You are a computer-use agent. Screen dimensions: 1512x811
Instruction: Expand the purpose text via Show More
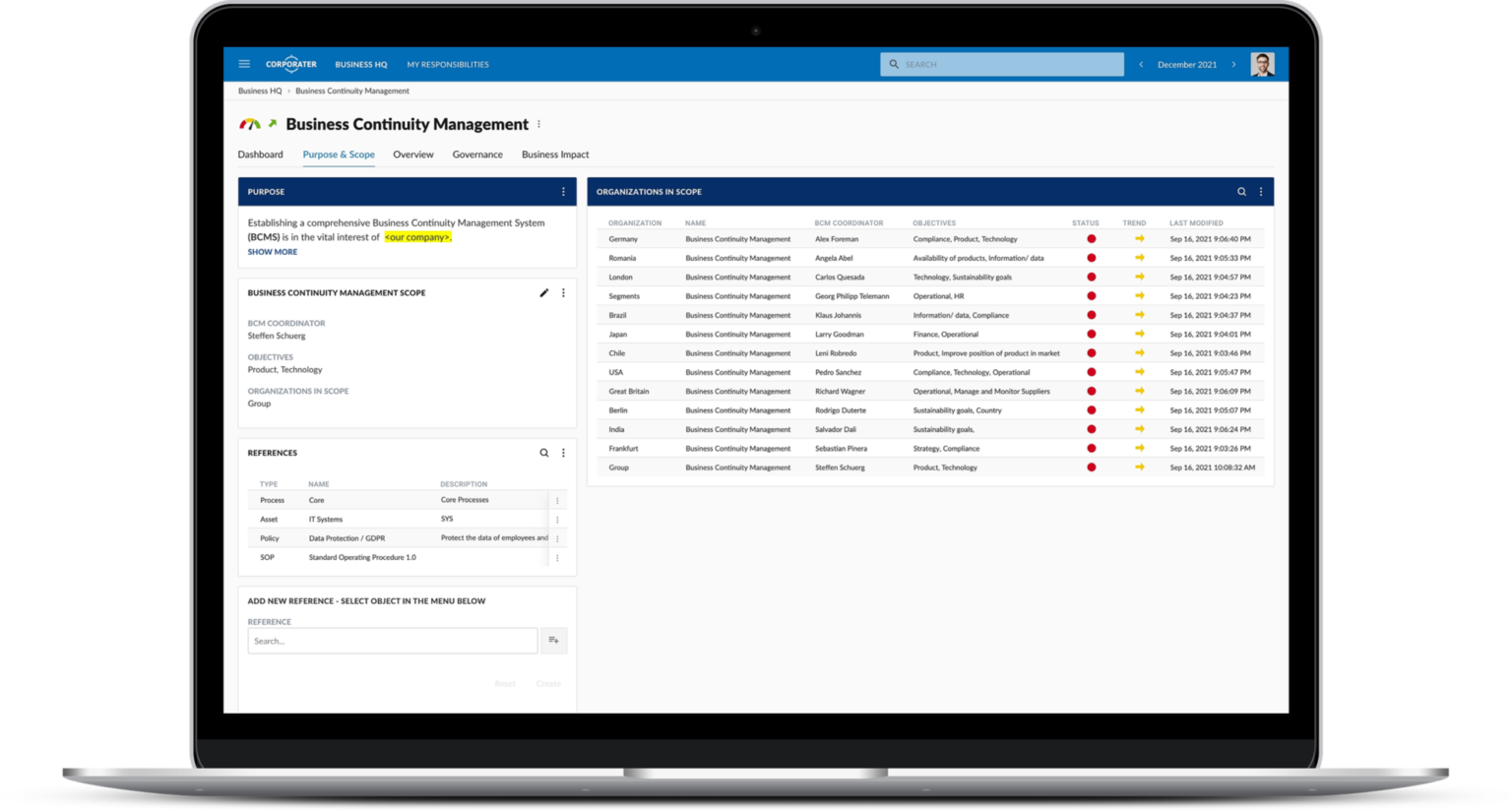point(272,252)
